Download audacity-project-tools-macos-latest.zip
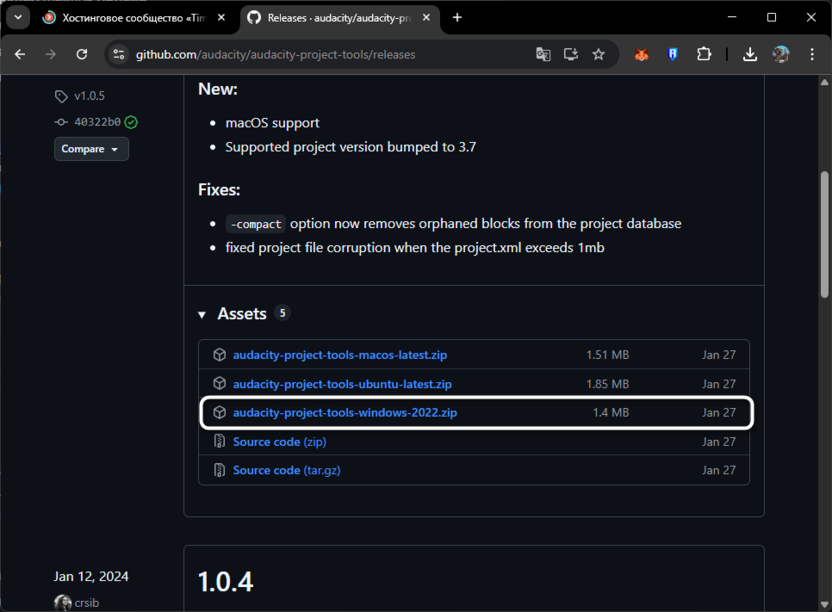The image size is (832, 612). click(x=339, y=355)
